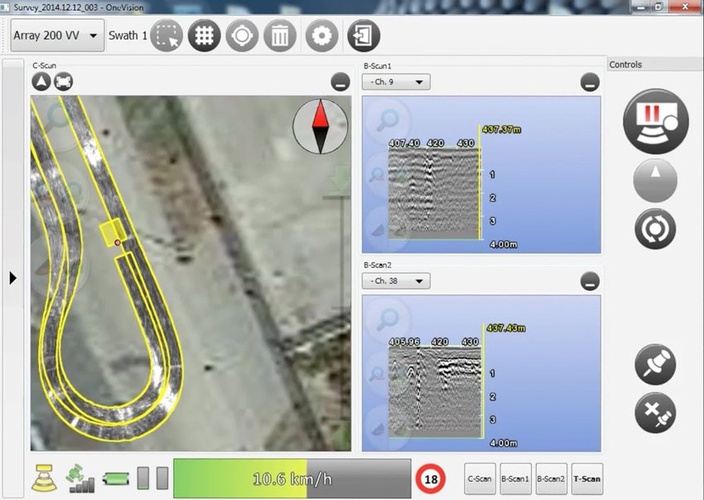Click the center target icon in toolbar
The image size is (704, 500).
point(242,36)
